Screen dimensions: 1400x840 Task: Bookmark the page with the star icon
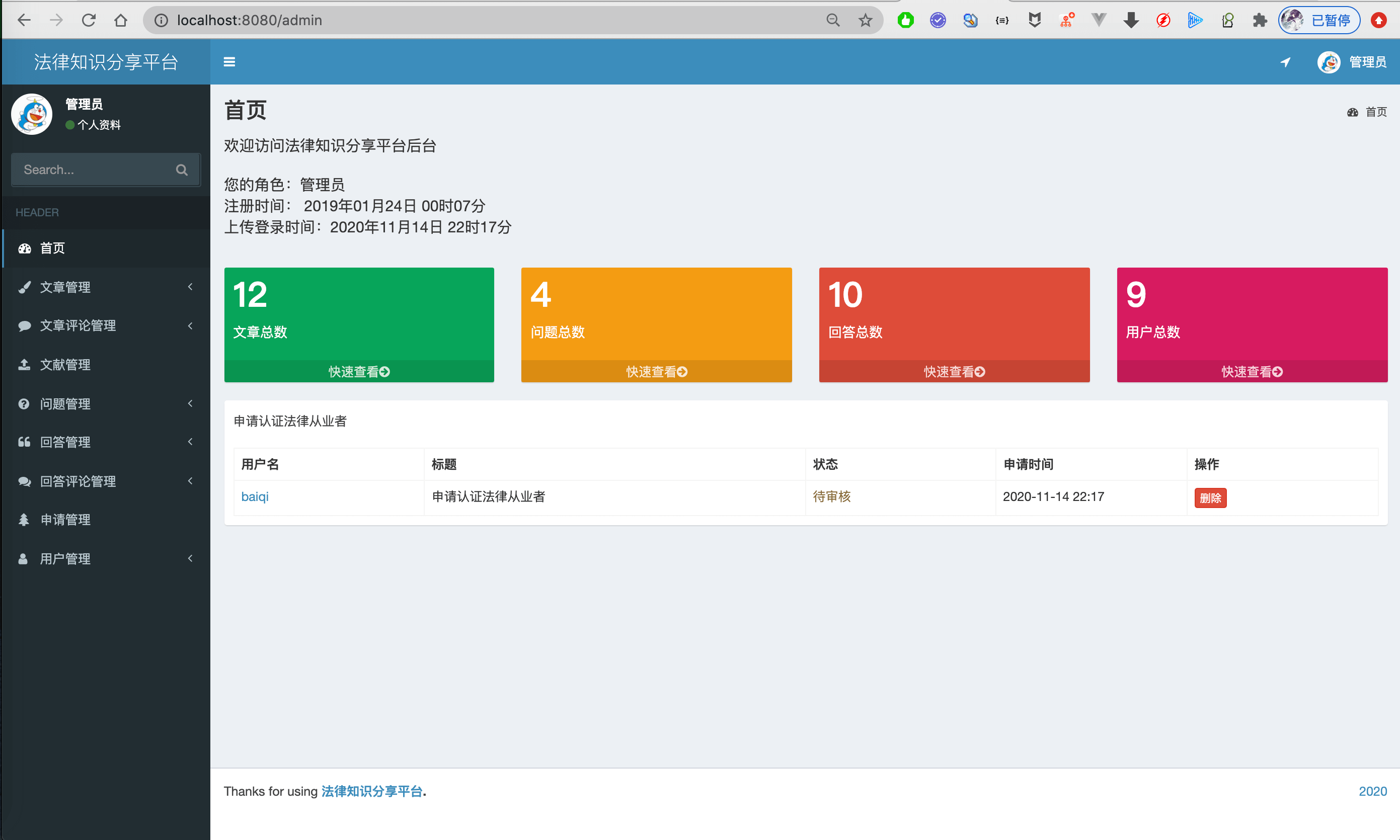(865, 21)
